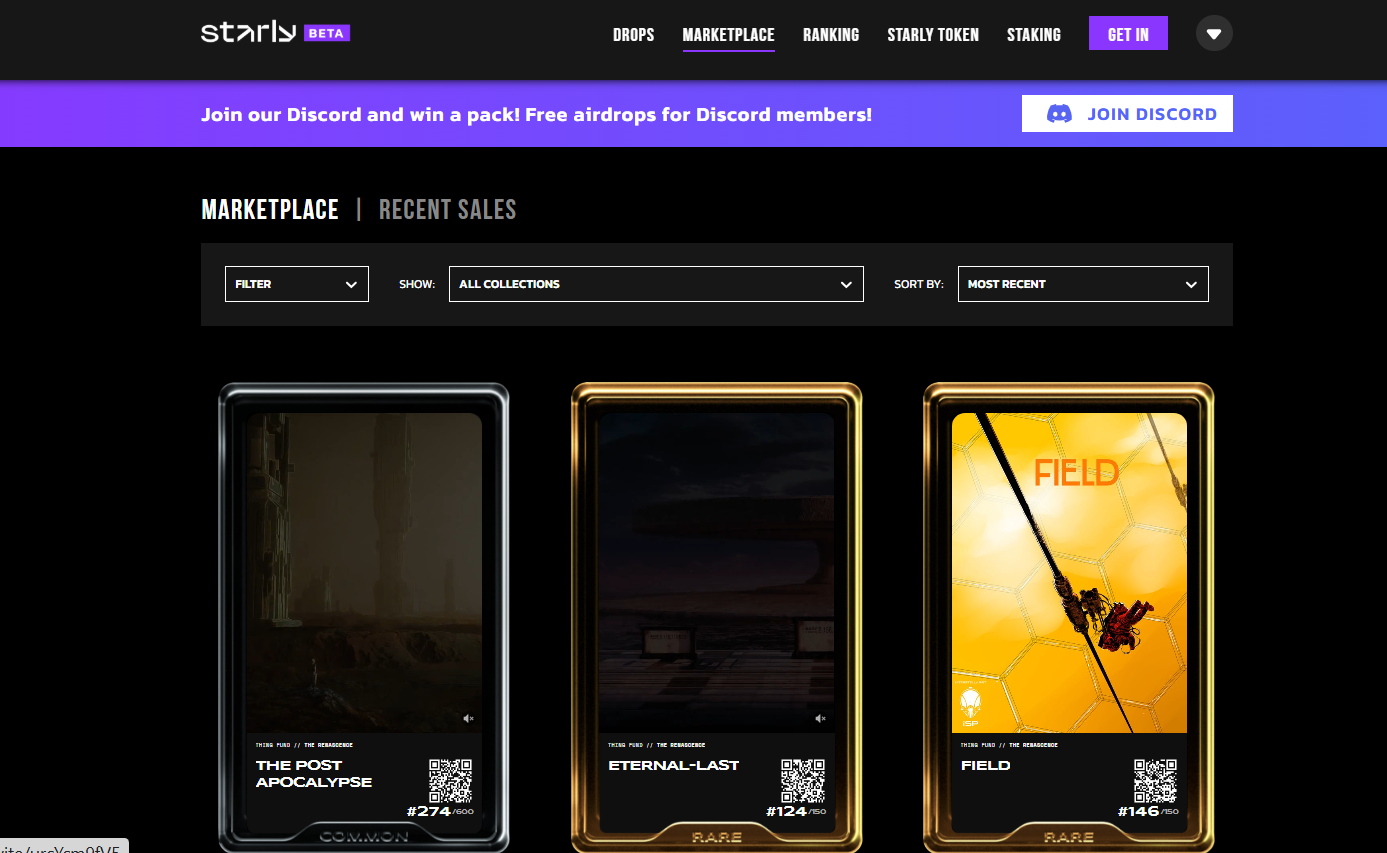Screen dimensions: 1387x853
Task: Click the 'SORT BY:' label
Action: 919,284
